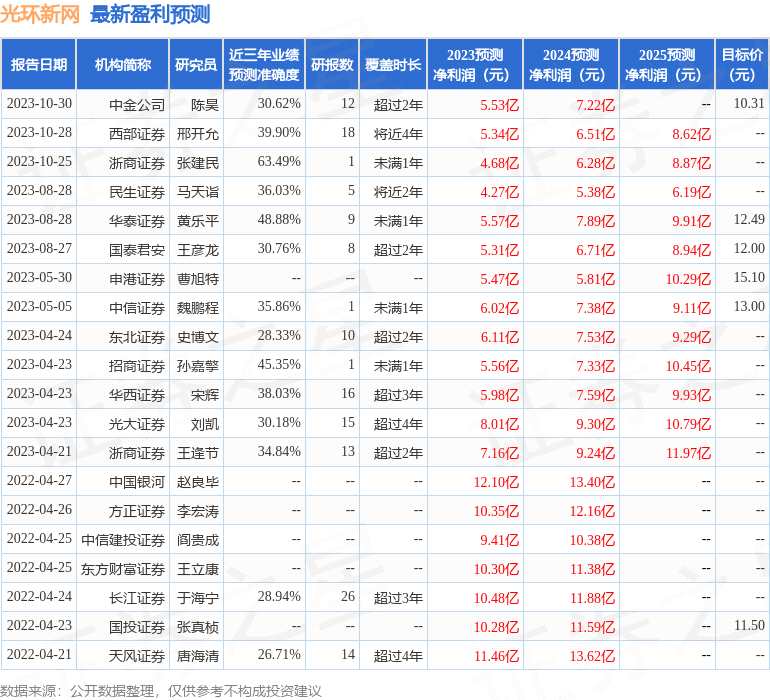Image resolution: width=770 pixels, height=700 pixels.
Task: Click analyst name 孙嘉擎
Action: pos(198,365)
